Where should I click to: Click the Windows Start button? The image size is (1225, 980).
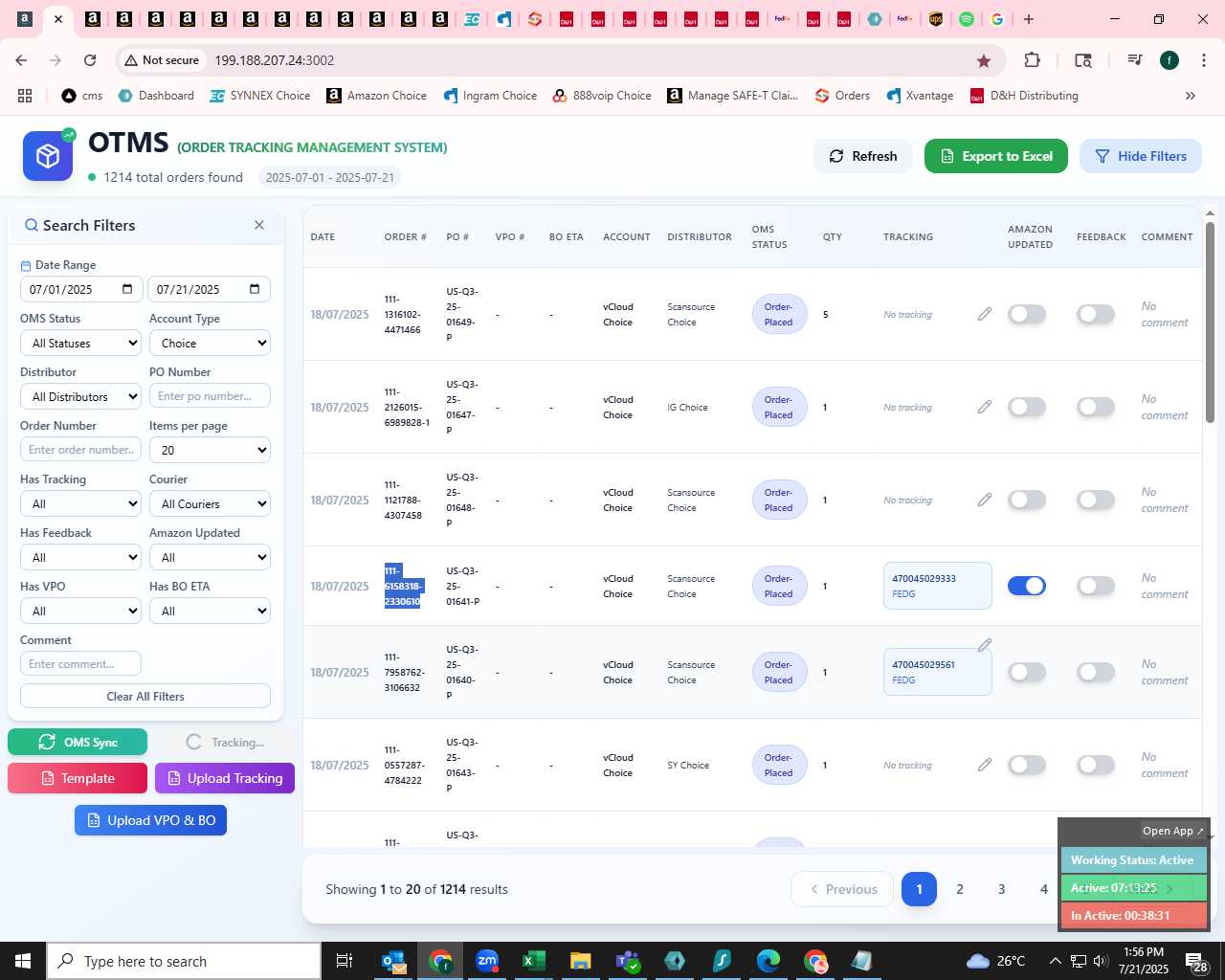click(x=23, y=961)
